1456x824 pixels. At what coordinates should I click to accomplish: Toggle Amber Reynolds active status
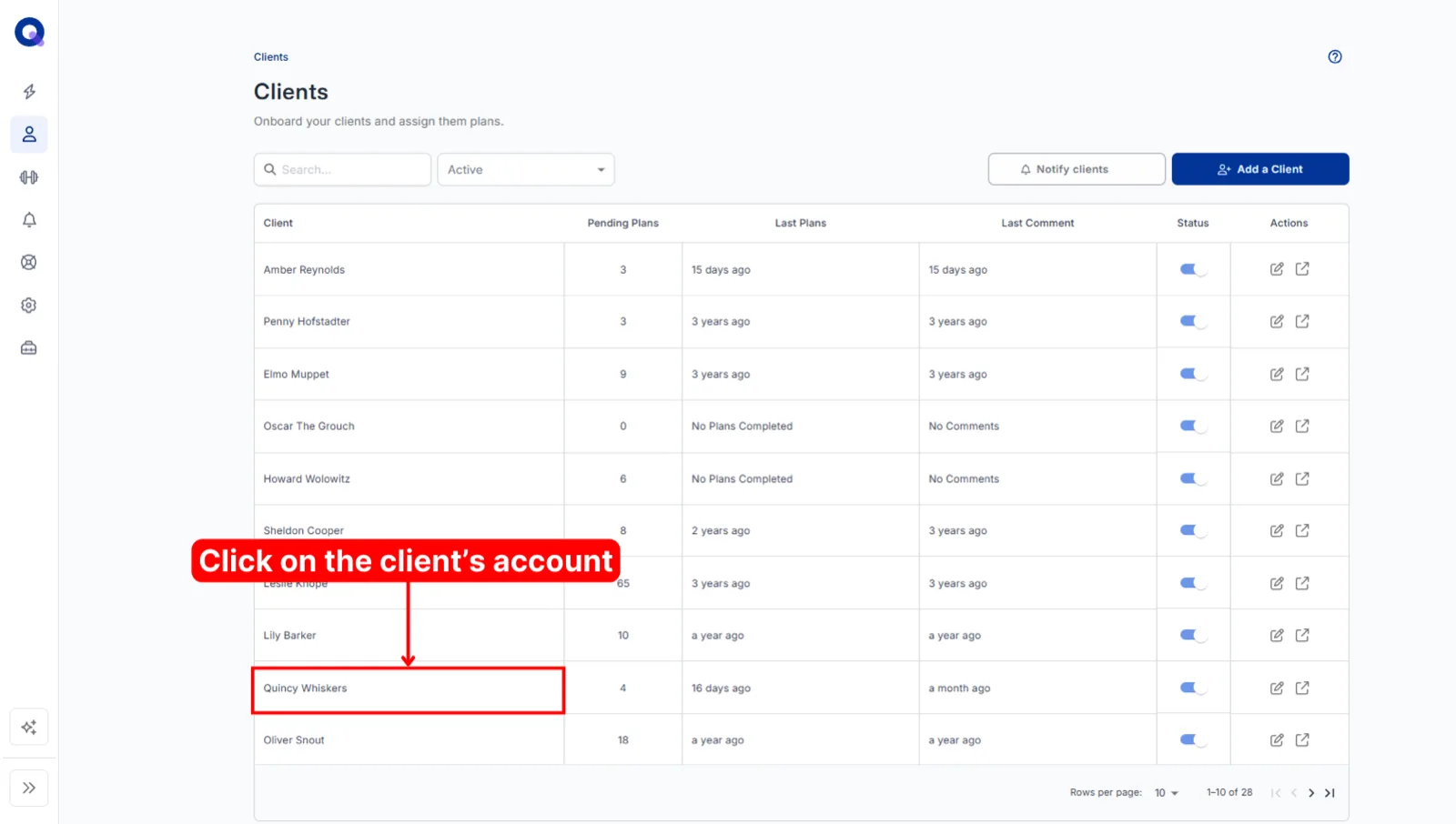(x=1193, y=269)
